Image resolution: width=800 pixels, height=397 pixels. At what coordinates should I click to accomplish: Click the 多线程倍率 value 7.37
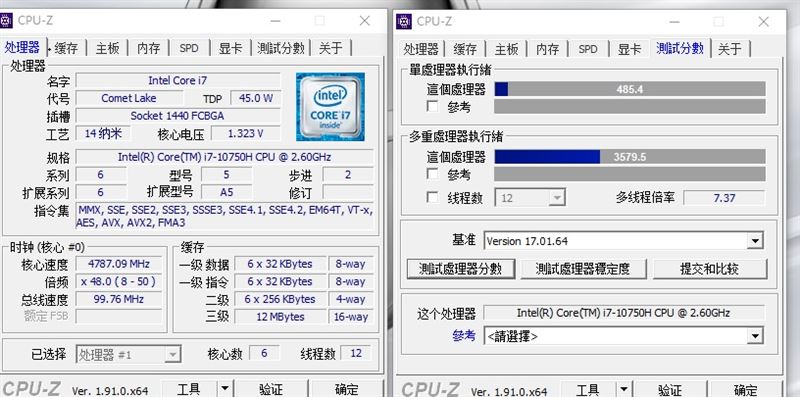(724, 197)
